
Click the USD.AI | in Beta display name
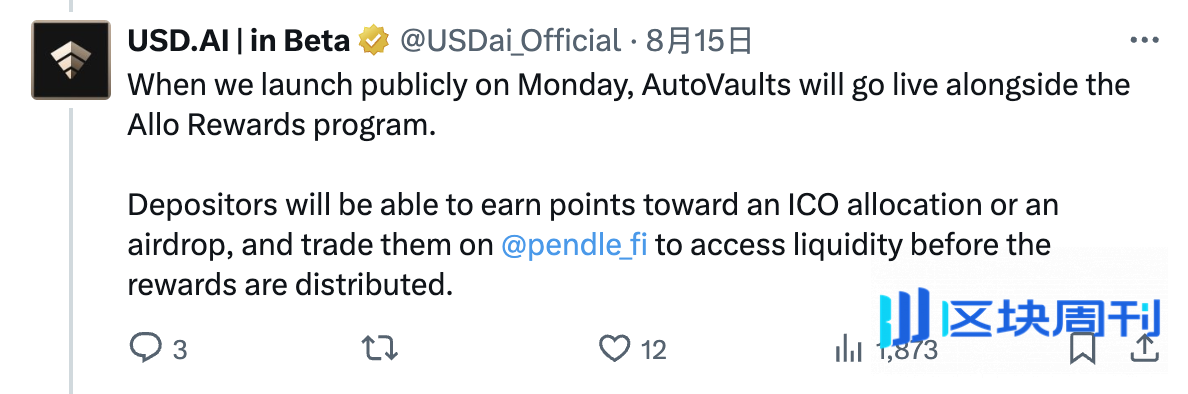[x=239, y=40]
